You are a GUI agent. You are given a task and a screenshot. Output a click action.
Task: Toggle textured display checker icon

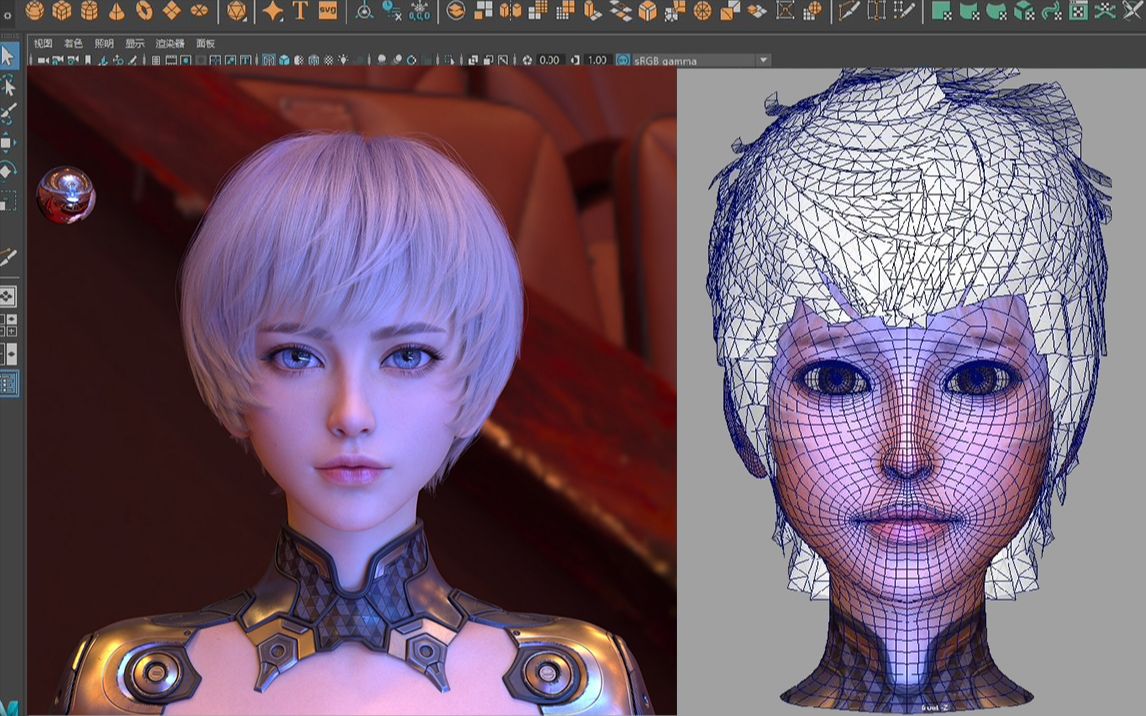[x=329, y=60]
